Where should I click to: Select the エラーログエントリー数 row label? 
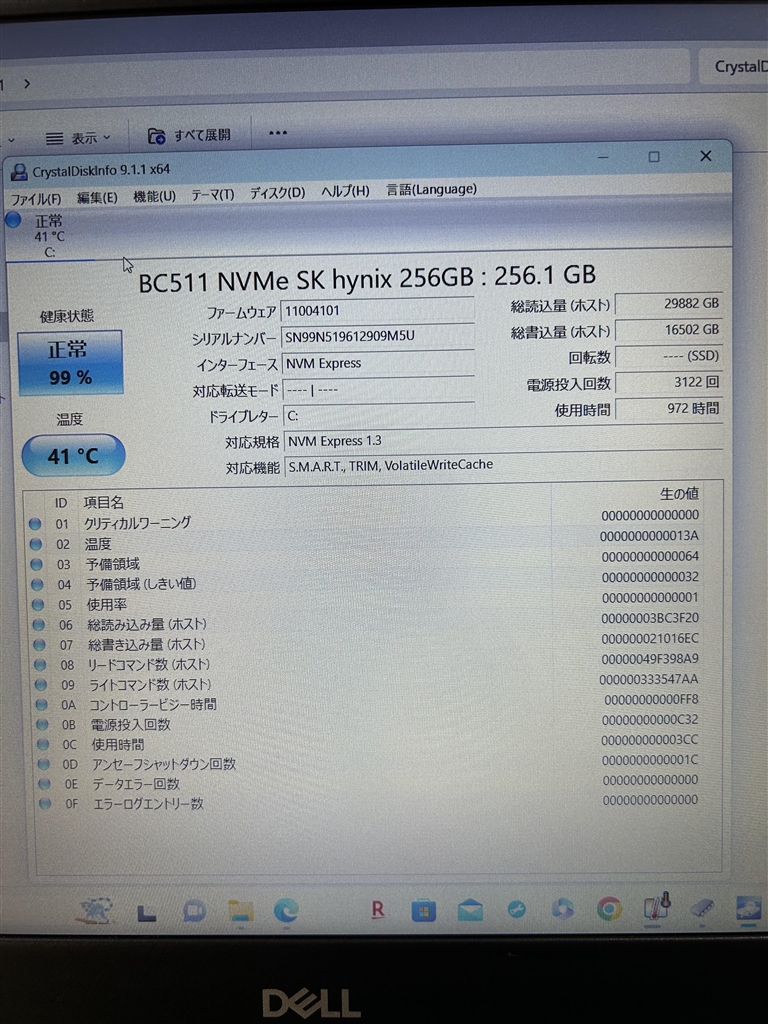pos(149,803)
